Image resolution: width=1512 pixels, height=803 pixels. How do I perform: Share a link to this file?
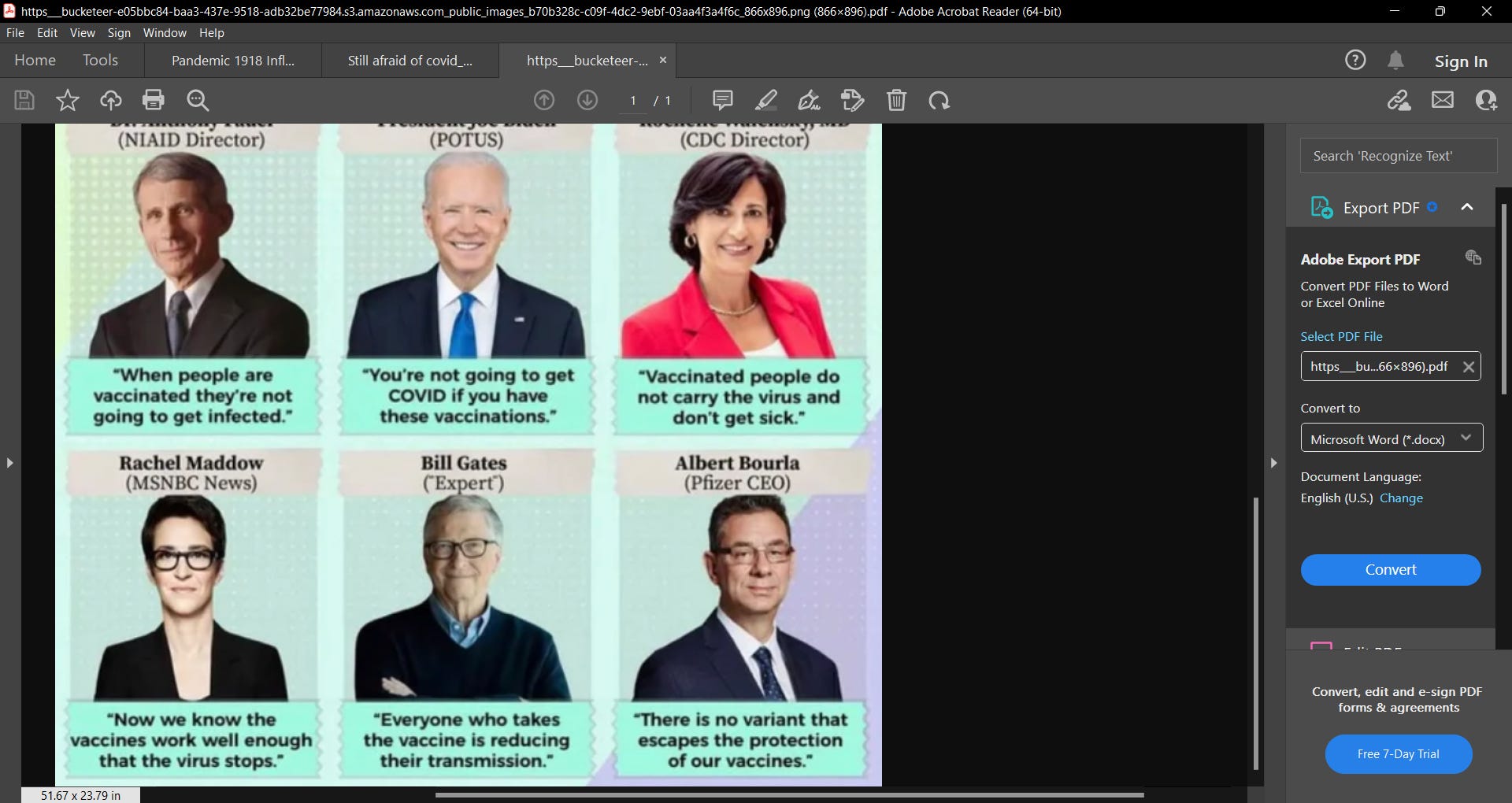pos(1399,100)
